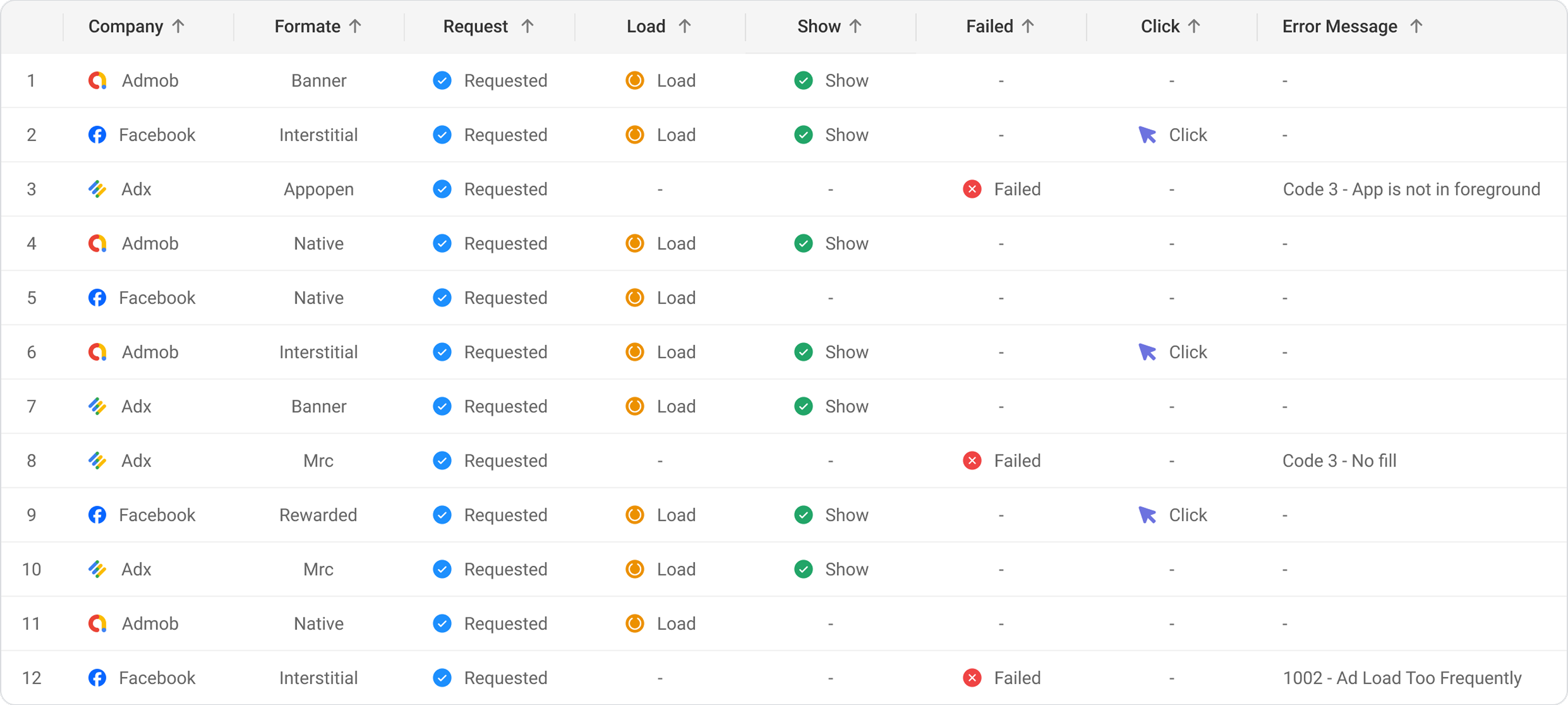
Task: Click the purple Click cursor icon in row 6
Action: (x=1147, y=352)
